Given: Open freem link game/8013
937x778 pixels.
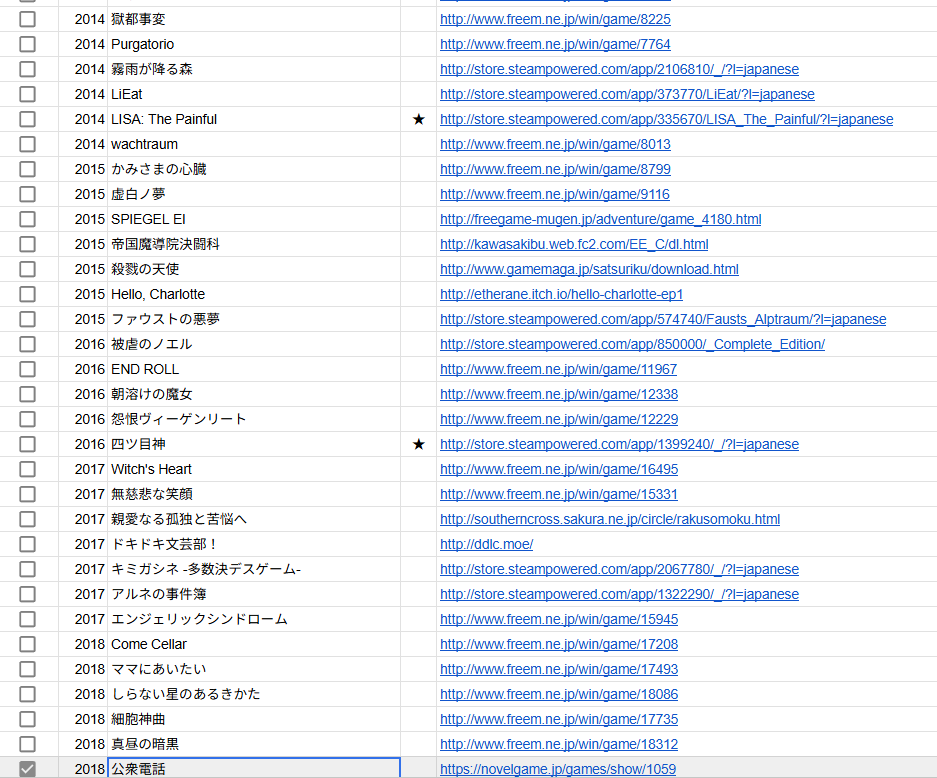Looking at the screenshot, I should (x=555, y=145).
